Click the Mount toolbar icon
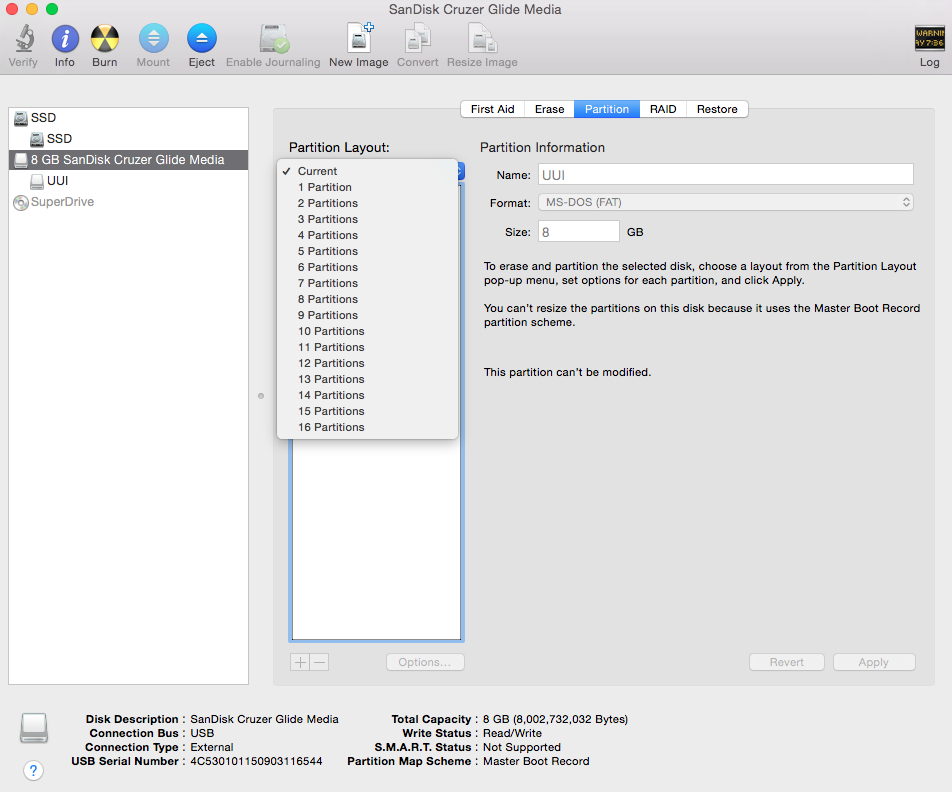952x792 pixels. coord(154,39)
